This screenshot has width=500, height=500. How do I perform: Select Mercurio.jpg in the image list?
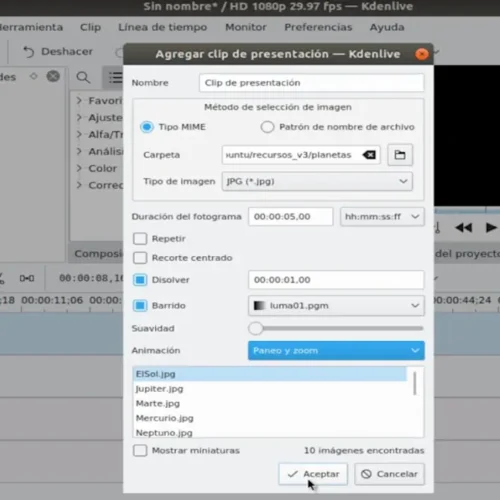point(270,418)
